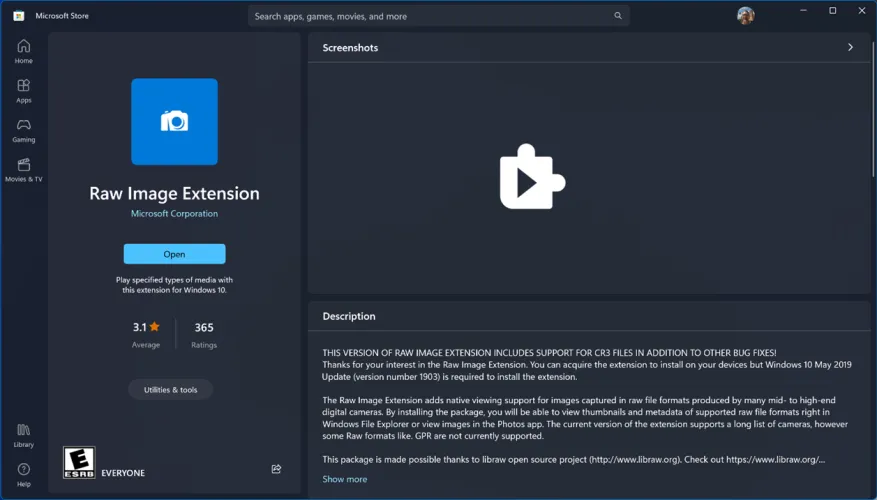Expand Screenshots with the chevron arrow
Image resolution: width=877 pixels, height=500 pixels.
coord(850,47)
